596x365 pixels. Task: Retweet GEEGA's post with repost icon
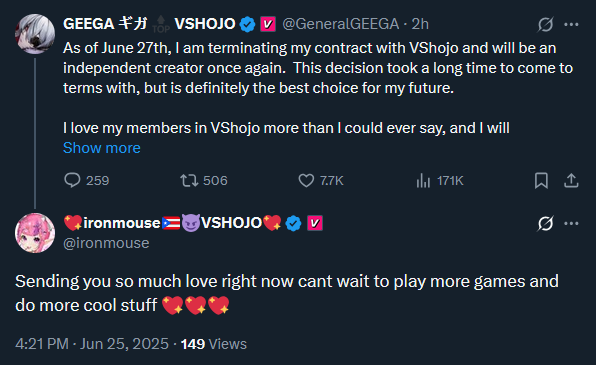[189, 180]
